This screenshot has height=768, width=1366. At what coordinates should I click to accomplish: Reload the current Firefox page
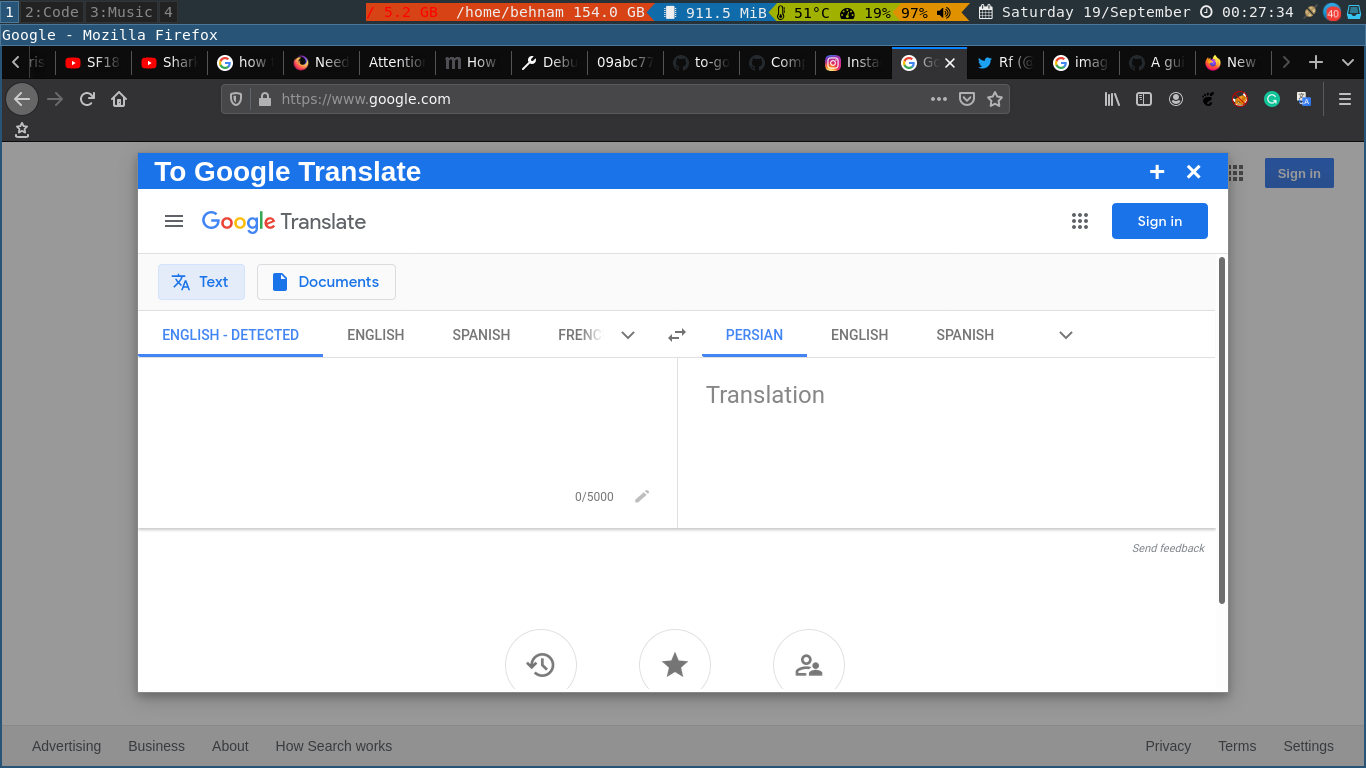pos(87,99)
